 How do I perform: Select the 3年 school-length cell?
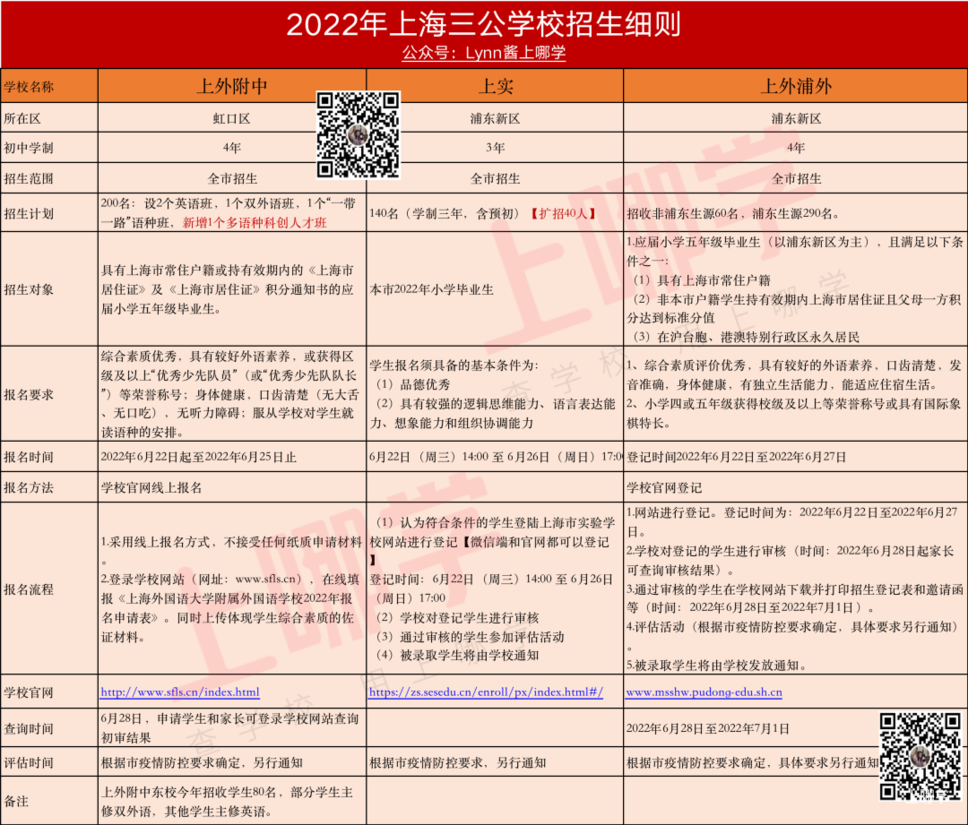pos(495,148)
